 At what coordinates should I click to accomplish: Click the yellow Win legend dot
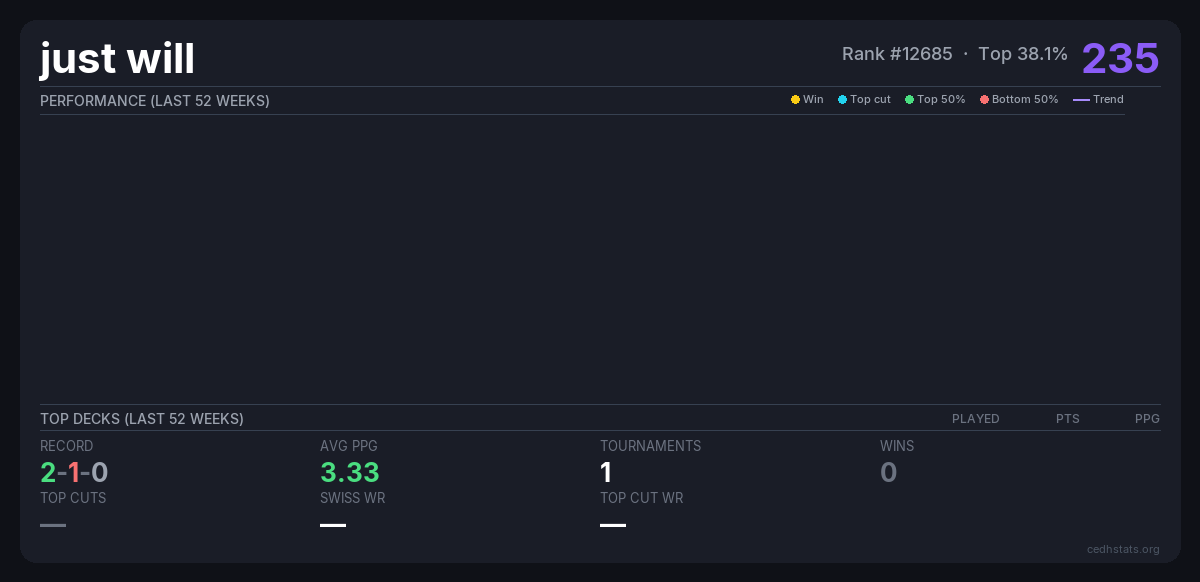795,100
